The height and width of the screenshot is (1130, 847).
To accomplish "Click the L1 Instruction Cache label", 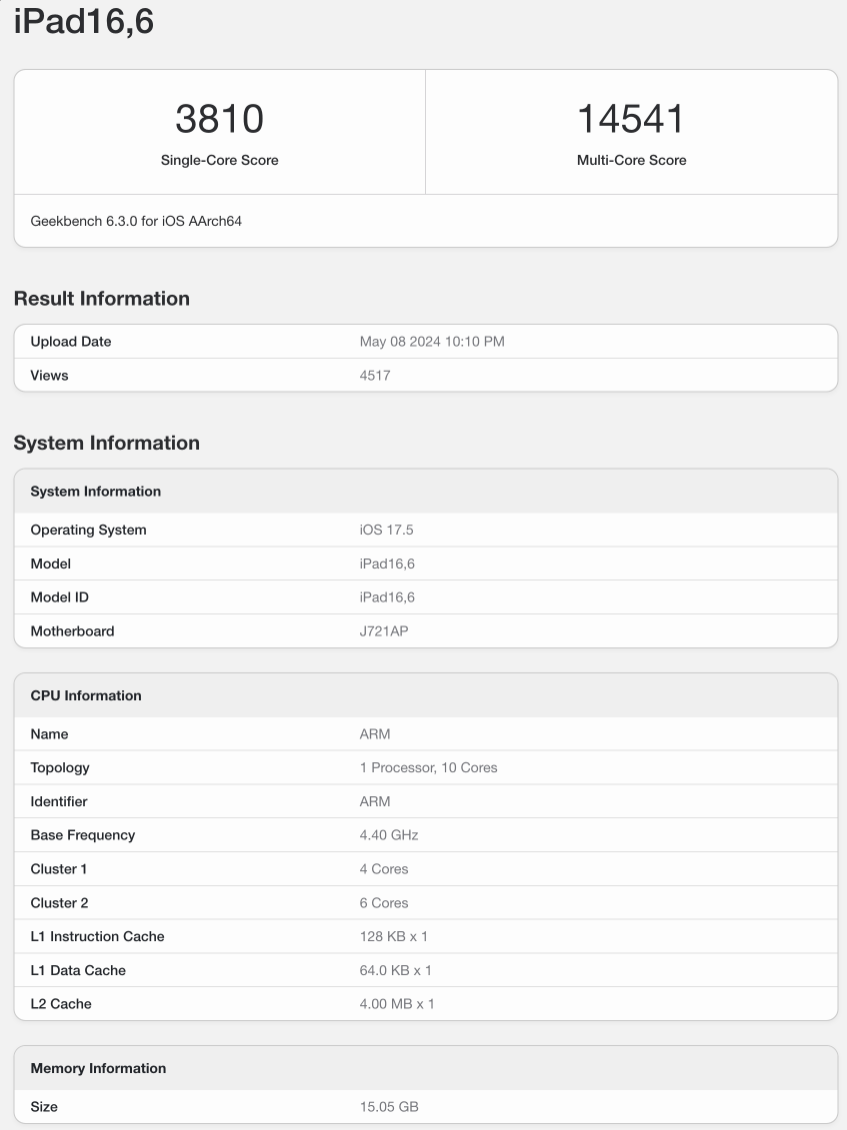I will tap(97, 937).
